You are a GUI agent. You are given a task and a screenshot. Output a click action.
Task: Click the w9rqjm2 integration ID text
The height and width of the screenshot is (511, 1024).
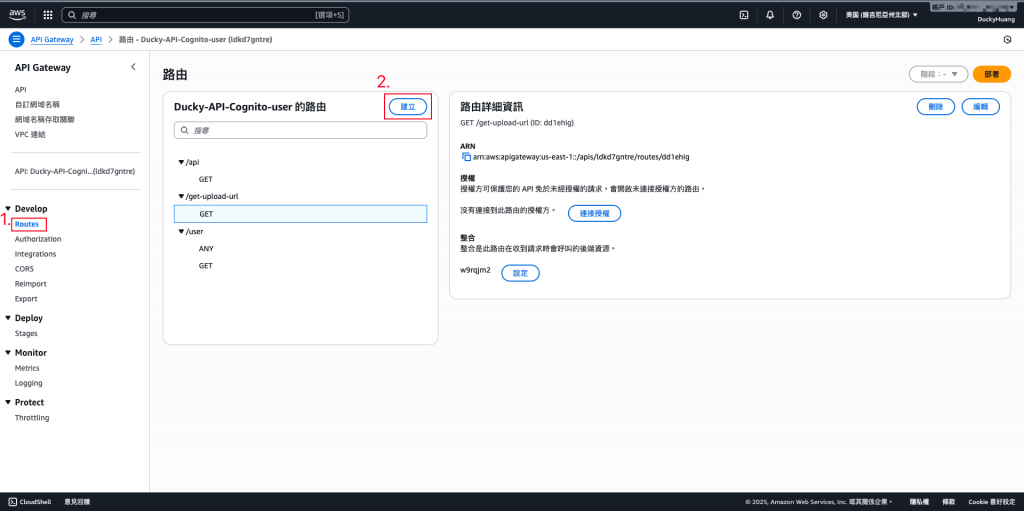475,269
